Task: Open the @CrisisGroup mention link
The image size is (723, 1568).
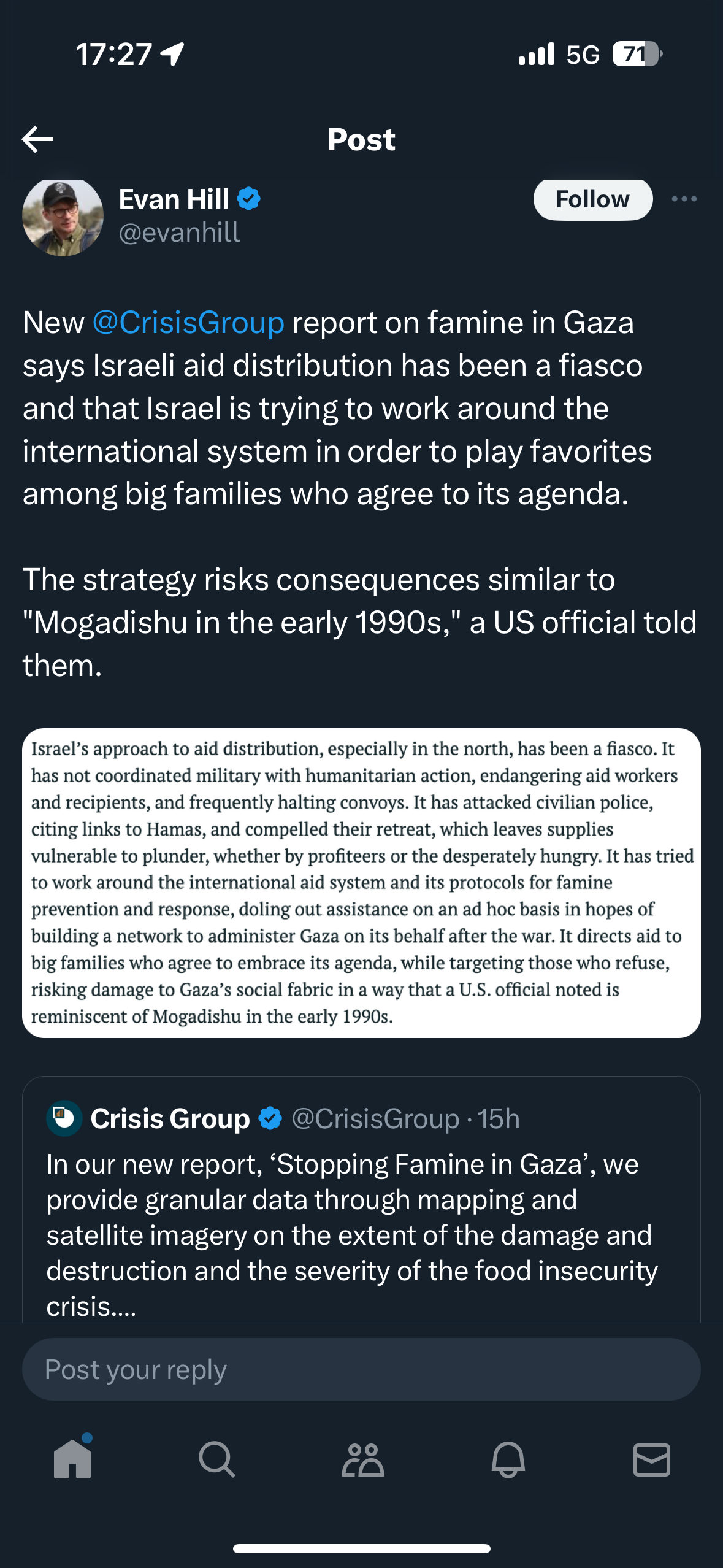Action: coord(188,323)
